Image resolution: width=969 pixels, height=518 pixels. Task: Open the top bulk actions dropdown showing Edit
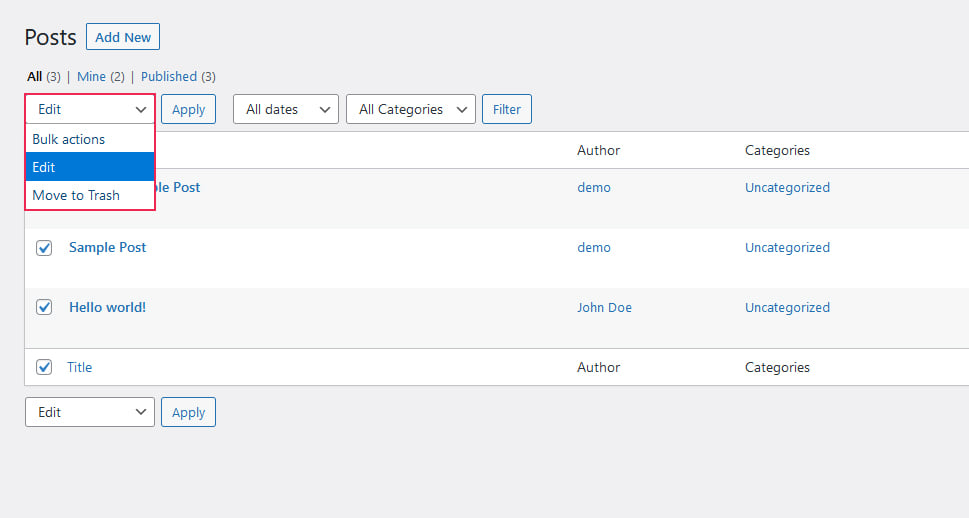pyautogui.click(x=90, y=109)
